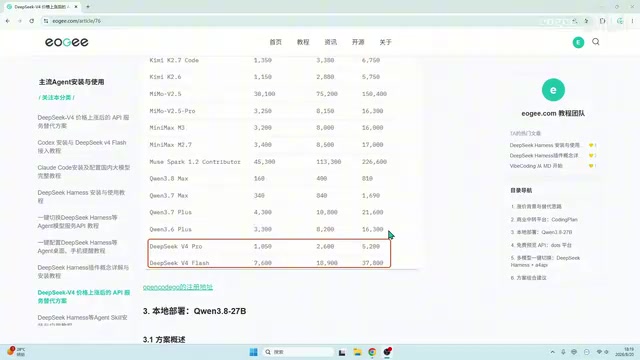Screen dimensions: 640x360
Task: Open first sidebar article on DeepSeek-V4 API alternatives
Action: tap(83, 122)
